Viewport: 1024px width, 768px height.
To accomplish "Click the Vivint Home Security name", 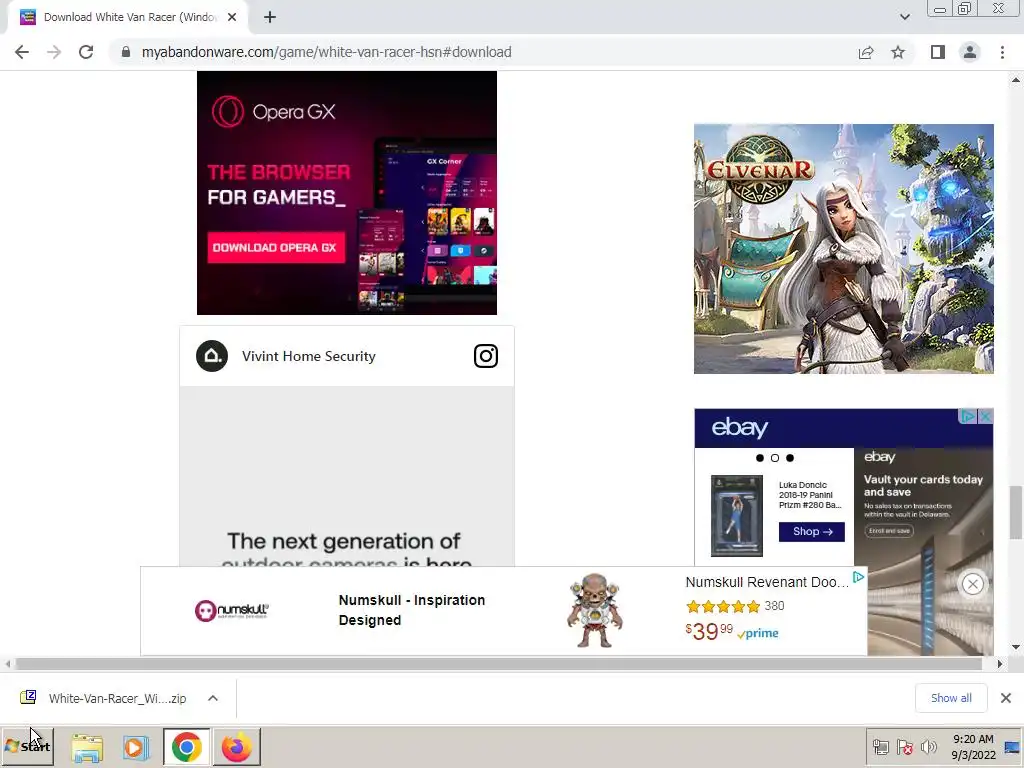I will pyautogui.click(x=308, y=356).
